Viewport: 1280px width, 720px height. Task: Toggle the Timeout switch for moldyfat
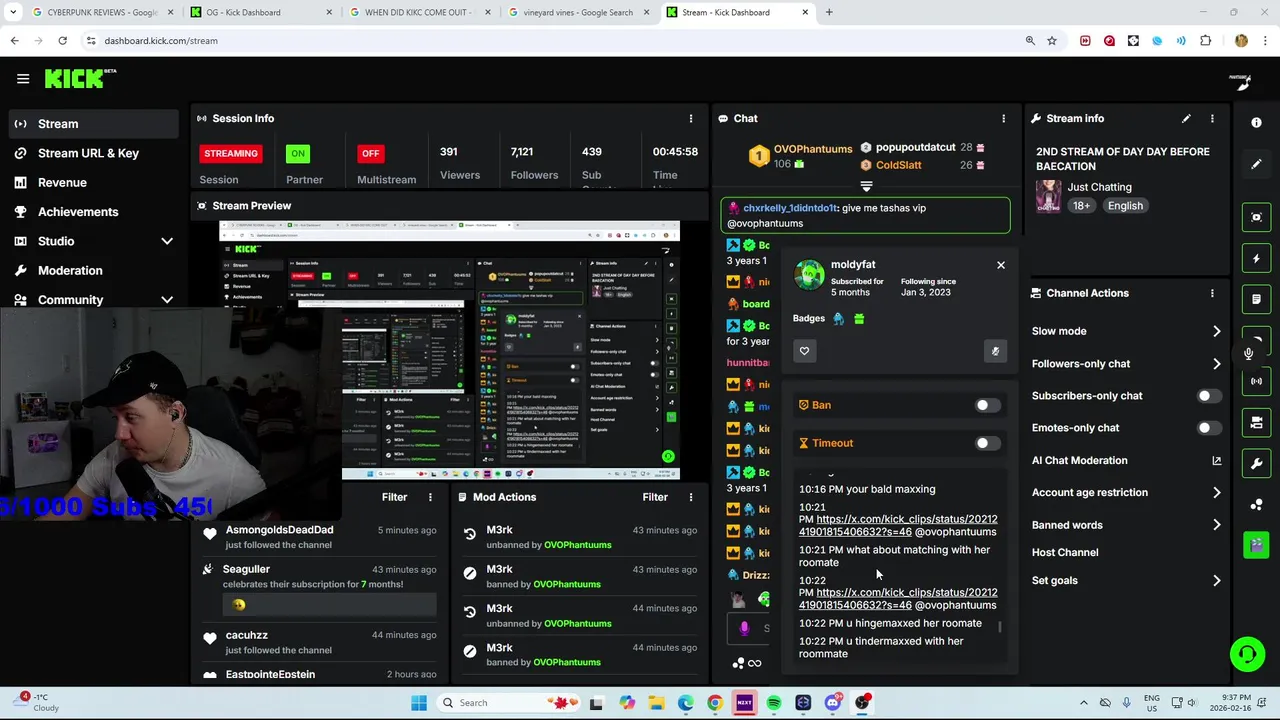[986, 443]
